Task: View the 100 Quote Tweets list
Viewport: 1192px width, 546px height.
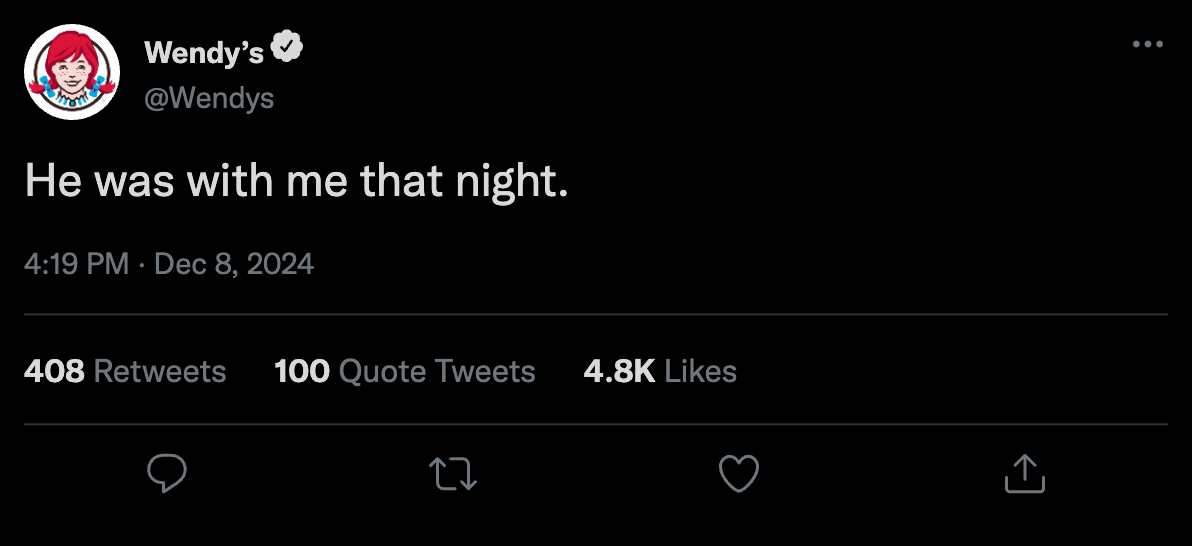Action: coord(404,372)
